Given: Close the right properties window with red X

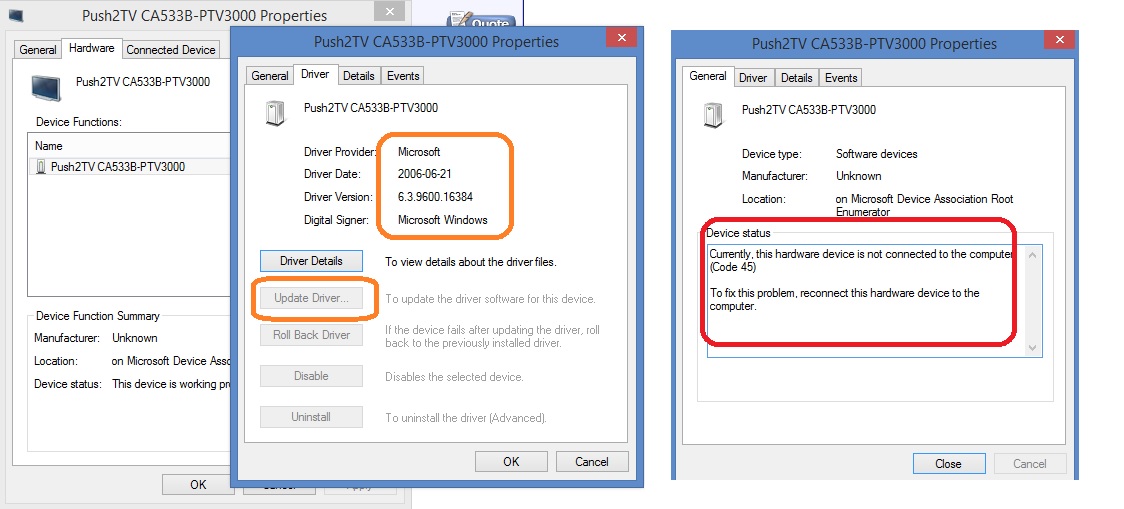Looking at the screenshot, I should pyautogui.click(x=1060, y=40).
